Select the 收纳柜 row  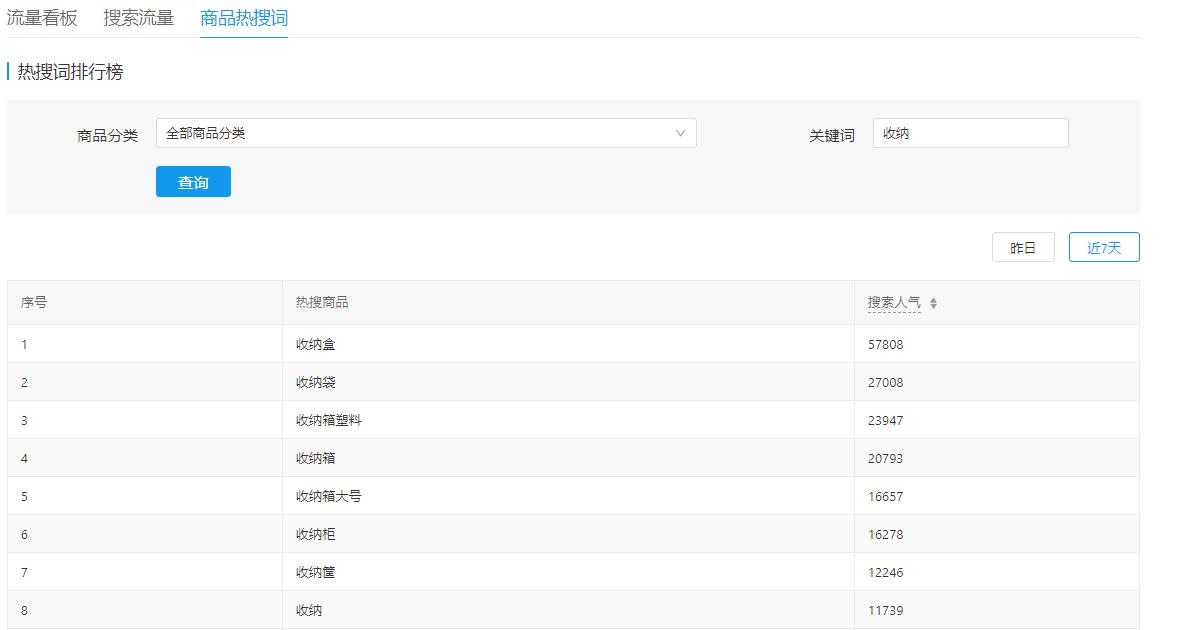tap(315, 534)
